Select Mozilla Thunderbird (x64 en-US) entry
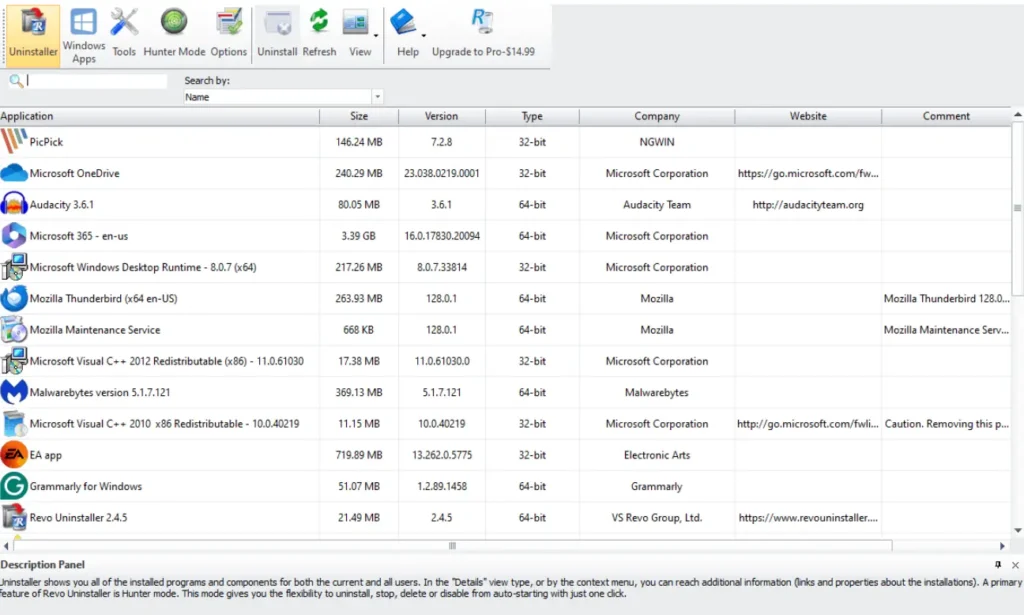The height and width of the screenshot is (615, 1024). 103,298
